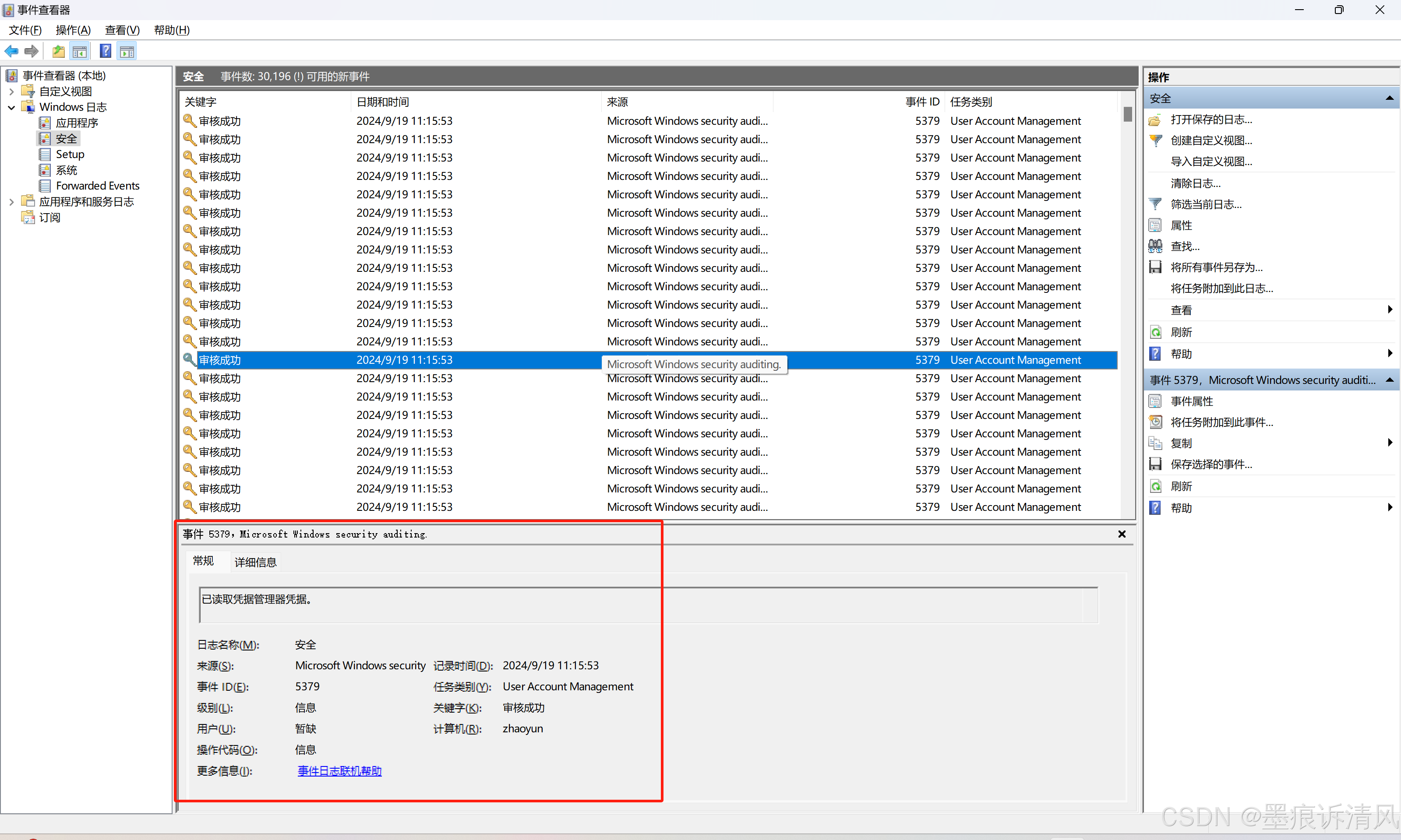
Task: Expand Applications and Services Logs node
Action: 11,201
